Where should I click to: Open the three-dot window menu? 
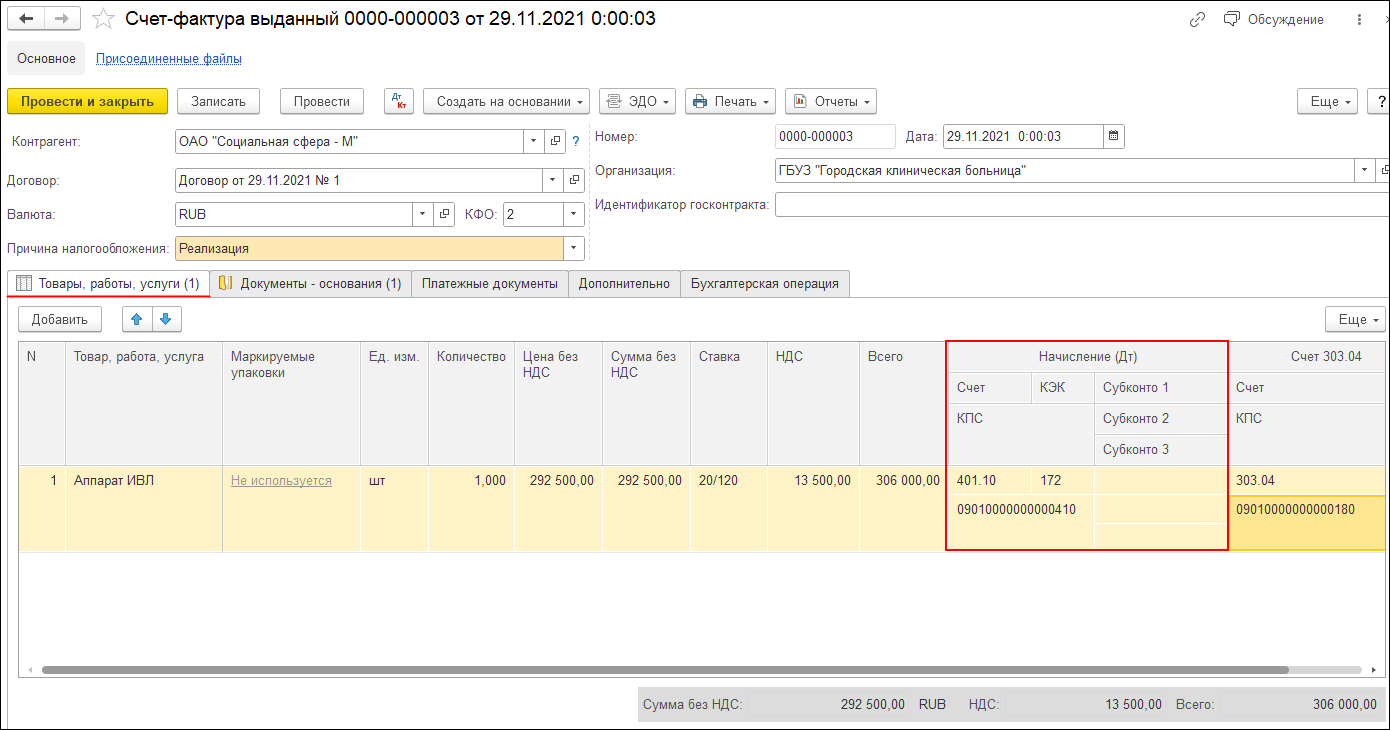[x=1359, y=19]
